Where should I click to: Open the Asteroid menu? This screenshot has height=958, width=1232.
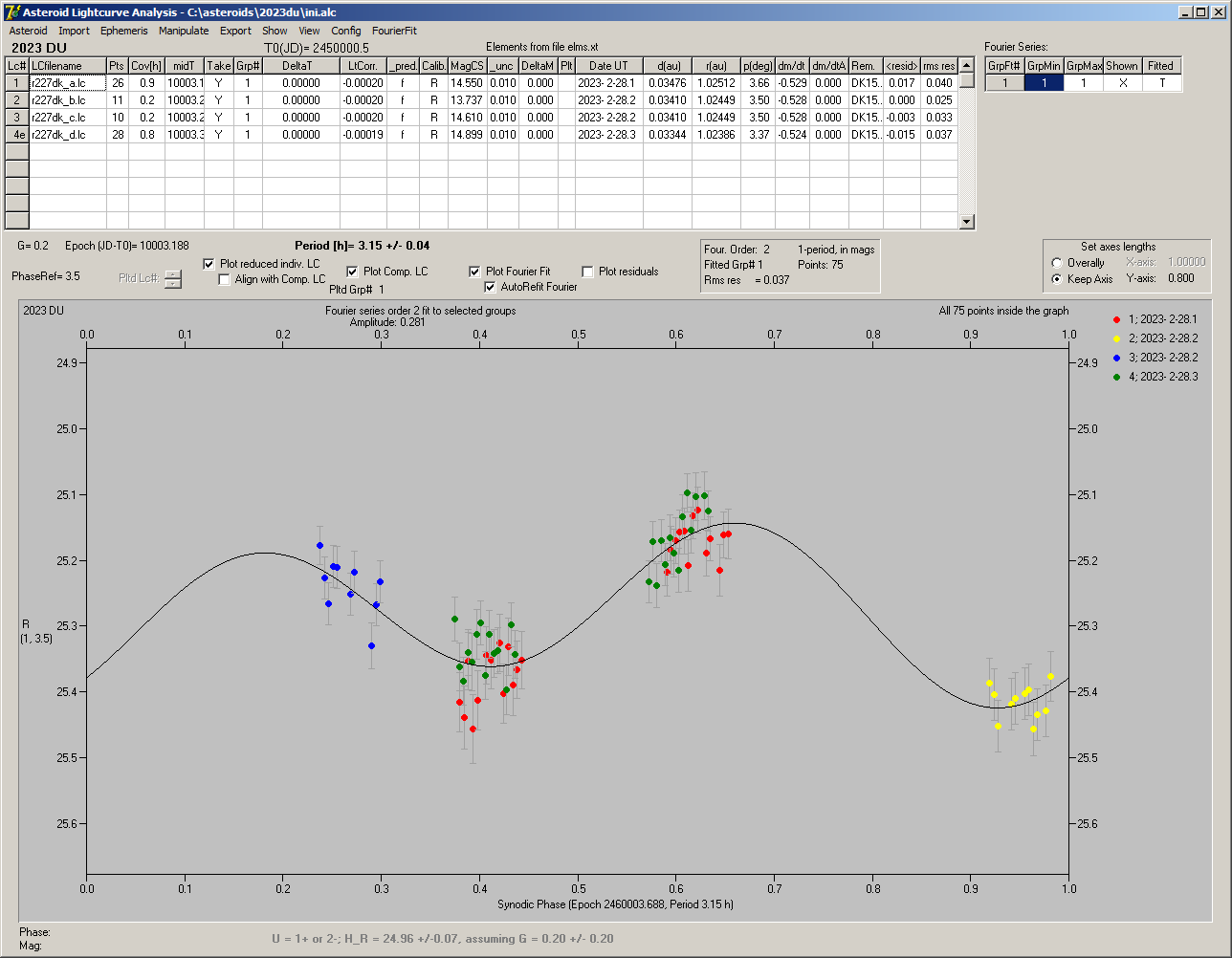click(28, 31)
